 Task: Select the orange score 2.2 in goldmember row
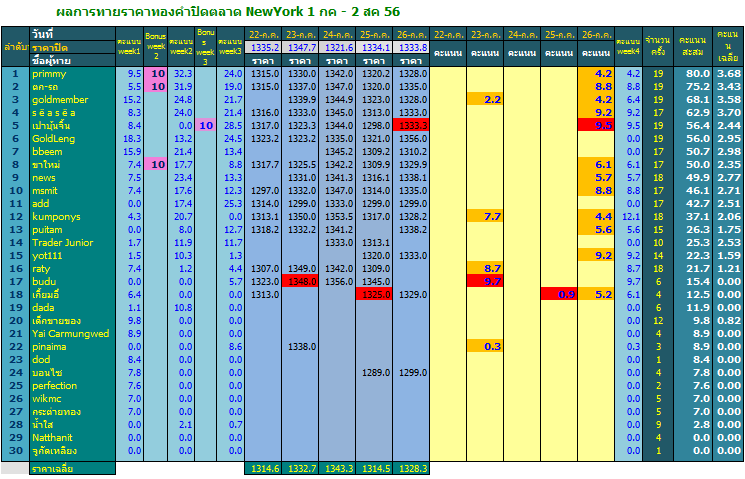(485, 100)
